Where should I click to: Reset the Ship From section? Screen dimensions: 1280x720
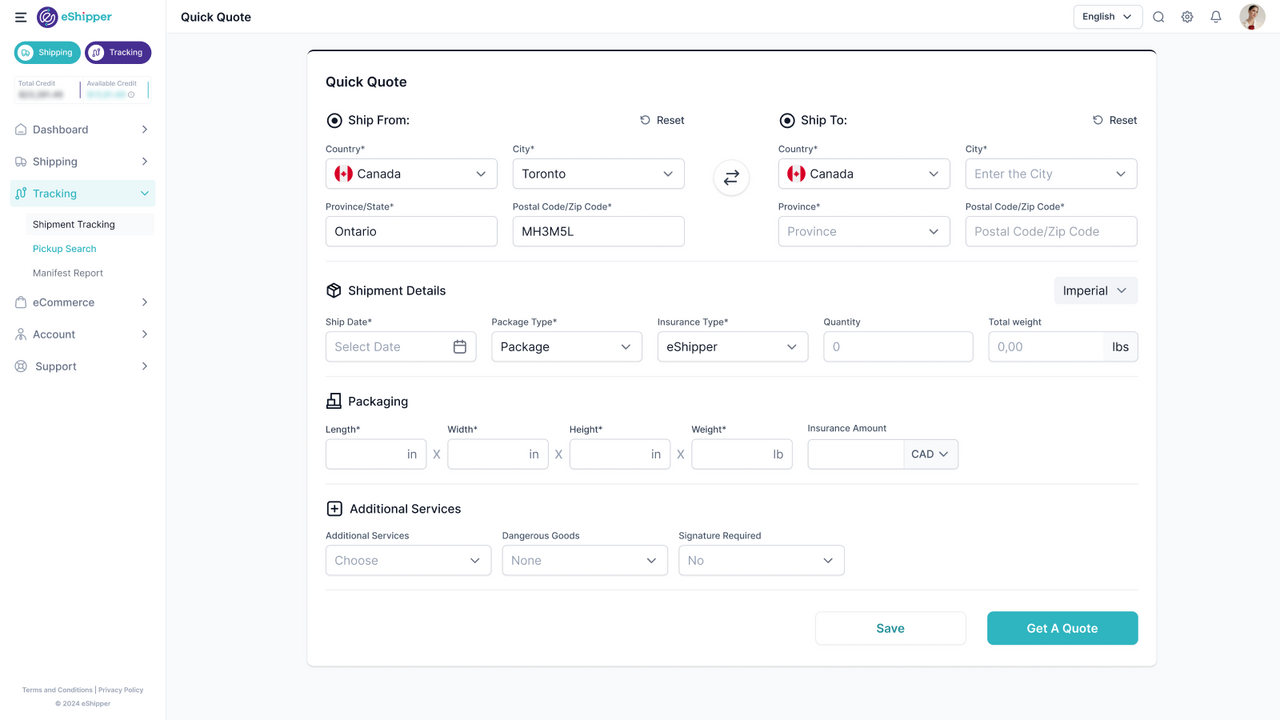[662, 120]
